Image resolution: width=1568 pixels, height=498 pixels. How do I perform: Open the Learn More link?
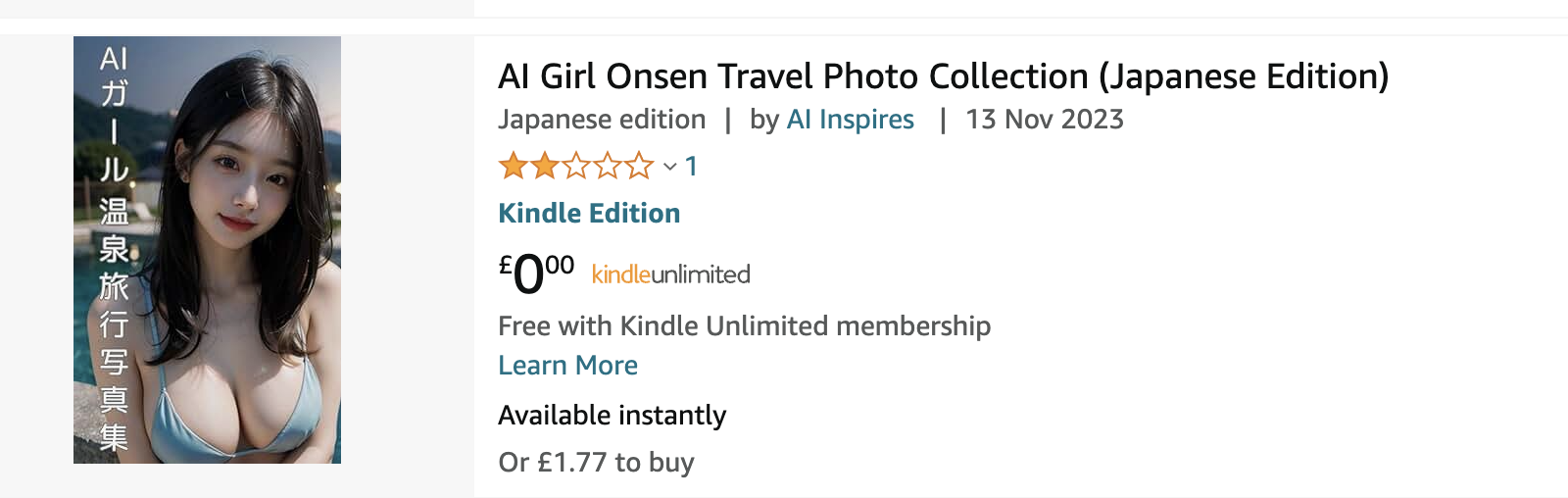[567, 366]
